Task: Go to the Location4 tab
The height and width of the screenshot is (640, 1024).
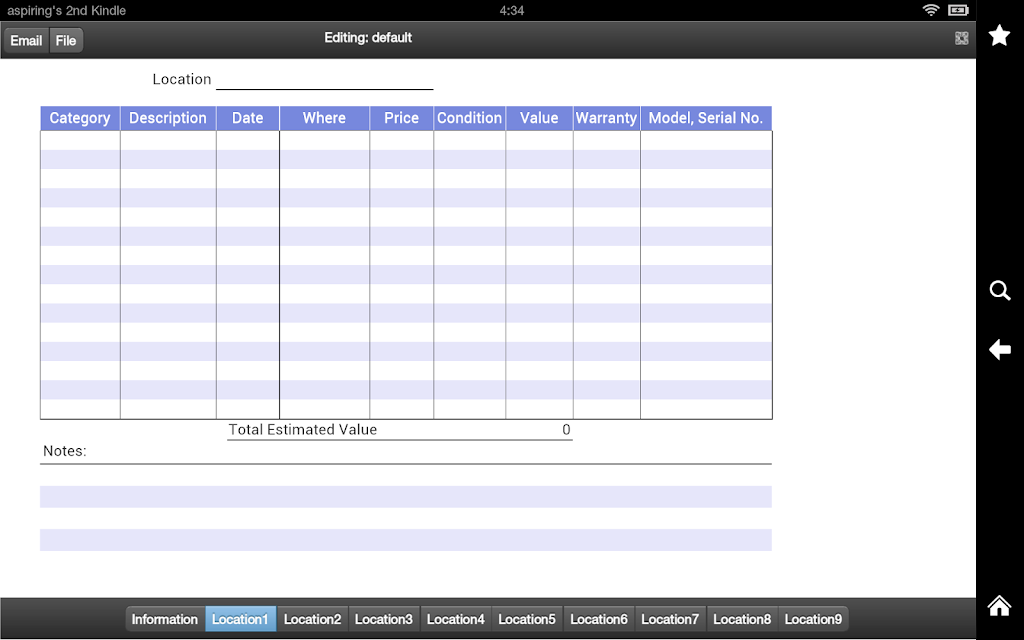Action: [x=456, y=619]
